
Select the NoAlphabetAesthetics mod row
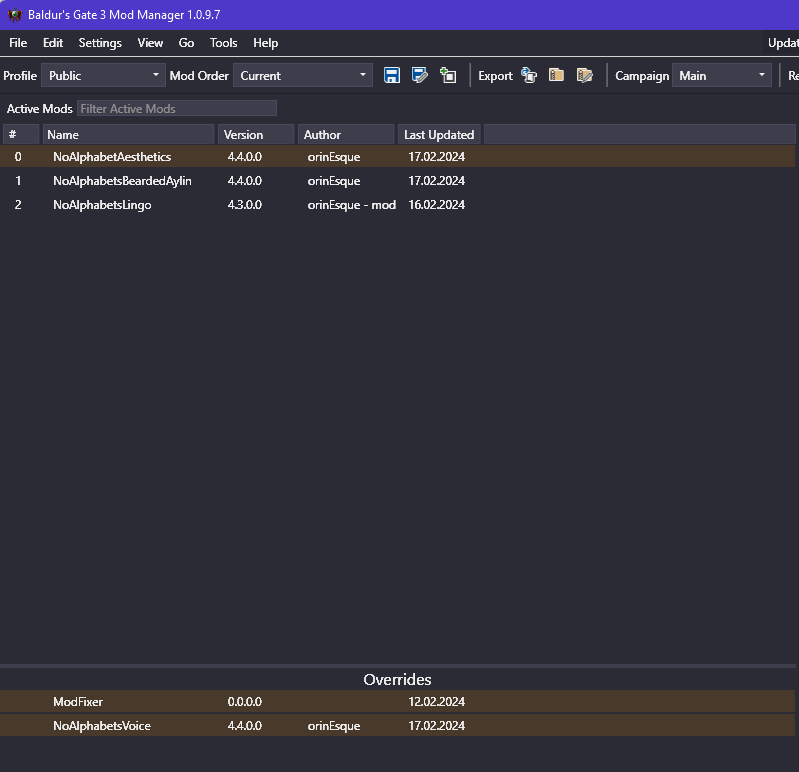397,156
